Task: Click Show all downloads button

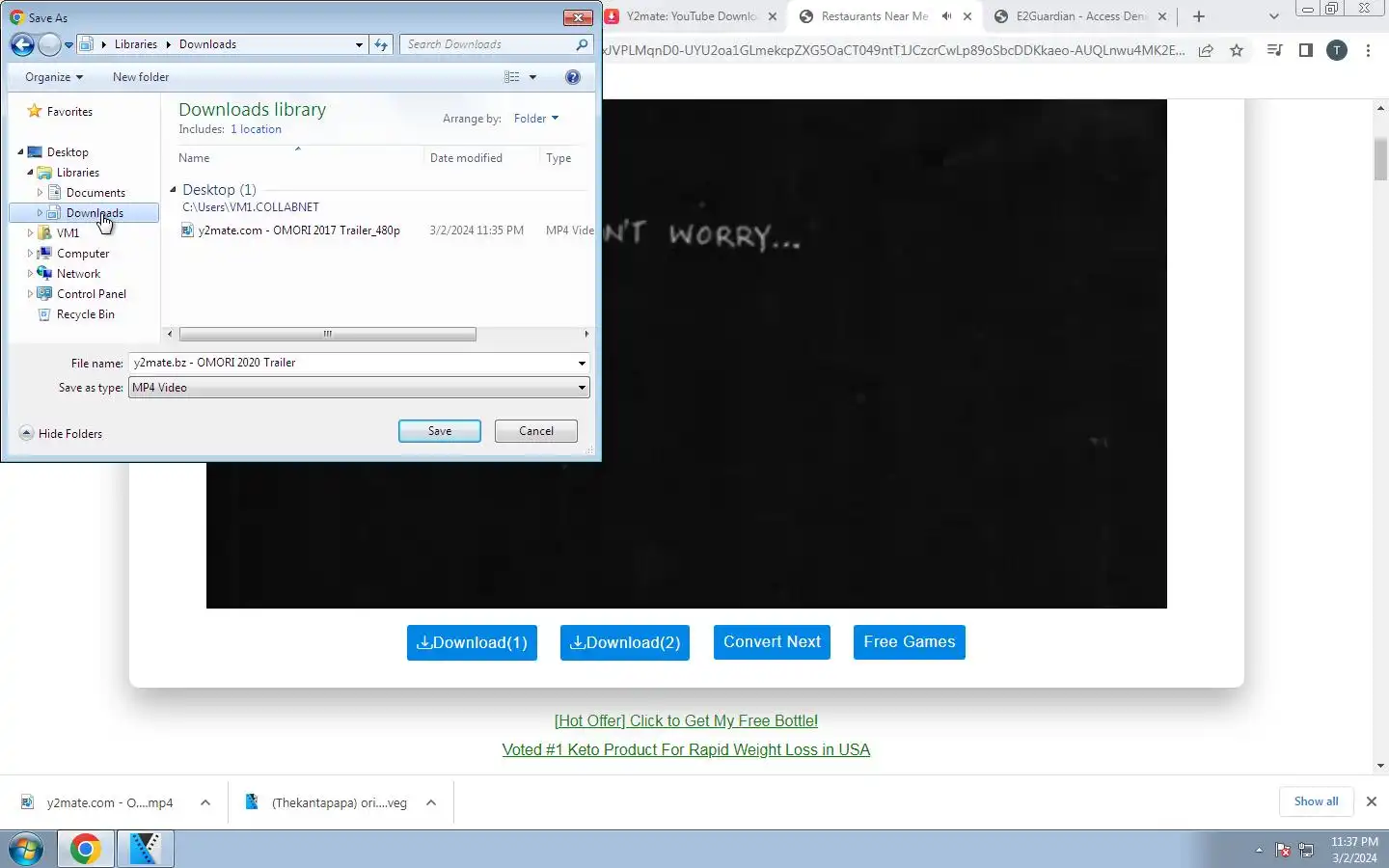Action: pos(1316,801)
